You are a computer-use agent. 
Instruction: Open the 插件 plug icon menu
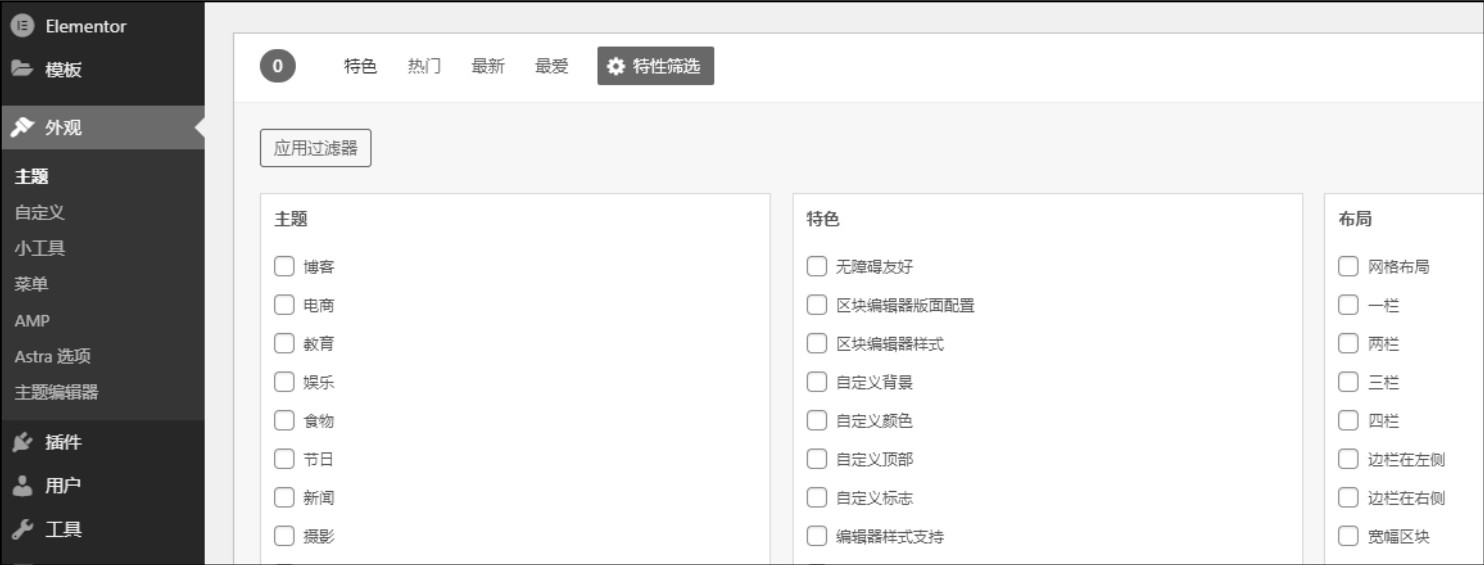tap(22, 442)
